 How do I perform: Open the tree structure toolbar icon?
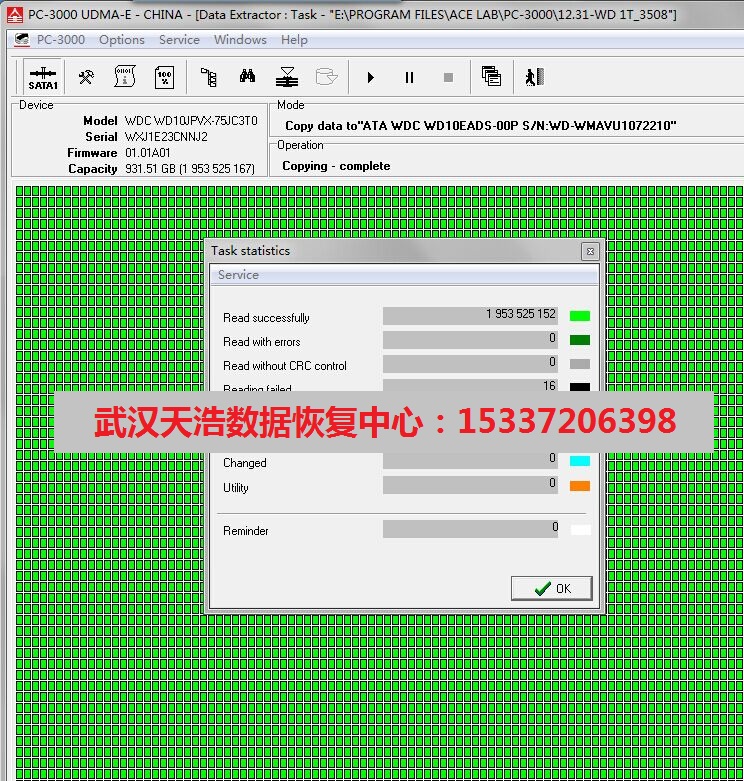tap(208, 77)
